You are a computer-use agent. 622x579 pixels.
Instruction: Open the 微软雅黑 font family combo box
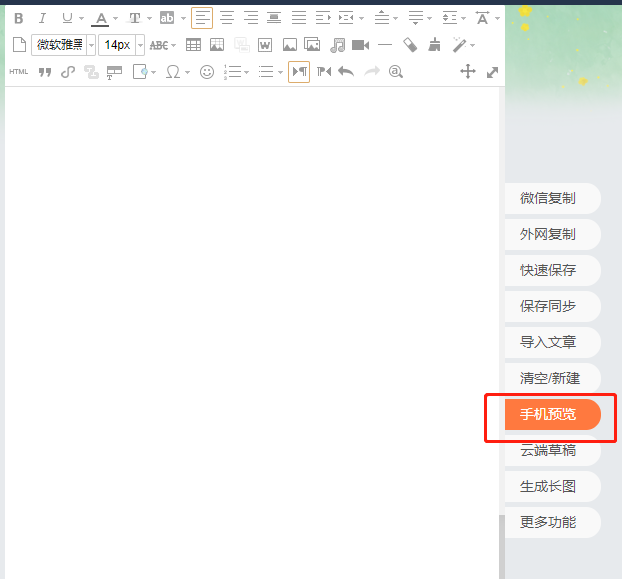click(63, 45)
